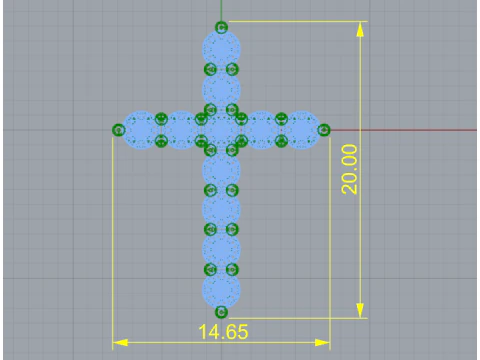Image resolution: width=480 pixels, height=360 pixels.
Task: Click the right arrowhead of the 14.65 dimension
Action: click(x=322, y=342)
